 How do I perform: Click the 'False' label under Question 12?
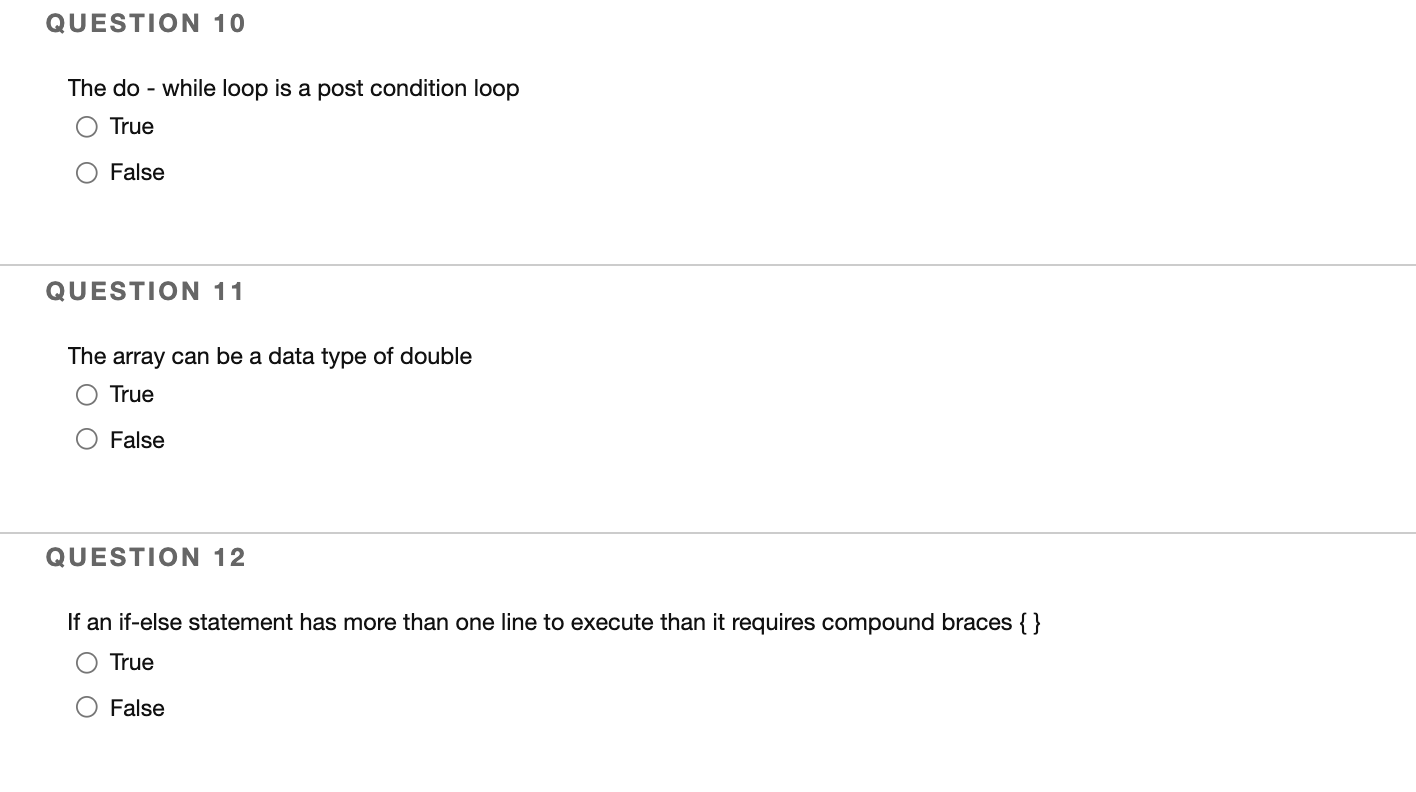[136, 707]
